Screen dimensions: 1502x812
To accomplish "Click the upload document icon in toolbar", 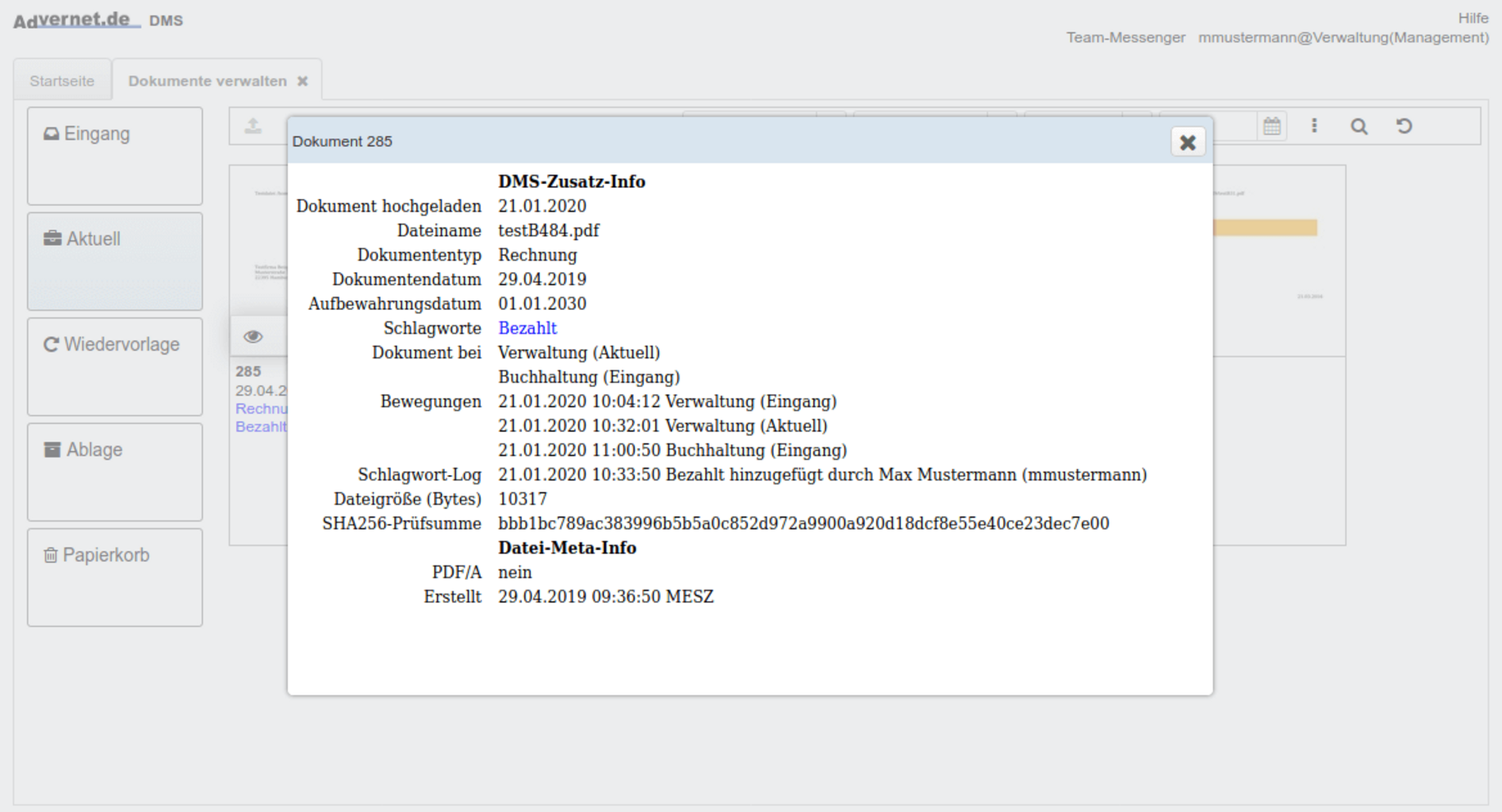I will click(253, 126).
